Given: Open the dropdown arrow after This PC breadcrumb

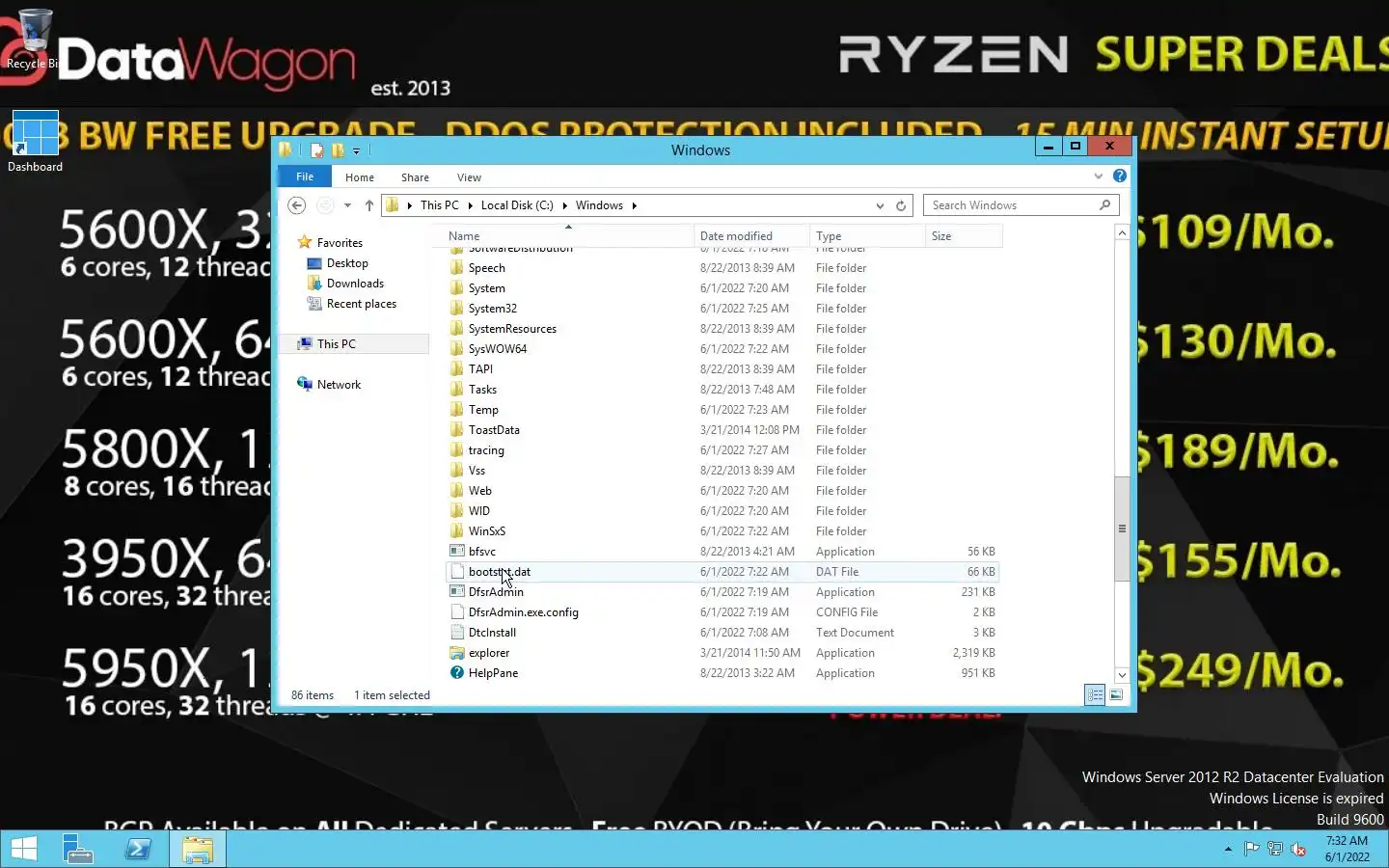Looking at the screenshot, I should (x=470, y=205).
